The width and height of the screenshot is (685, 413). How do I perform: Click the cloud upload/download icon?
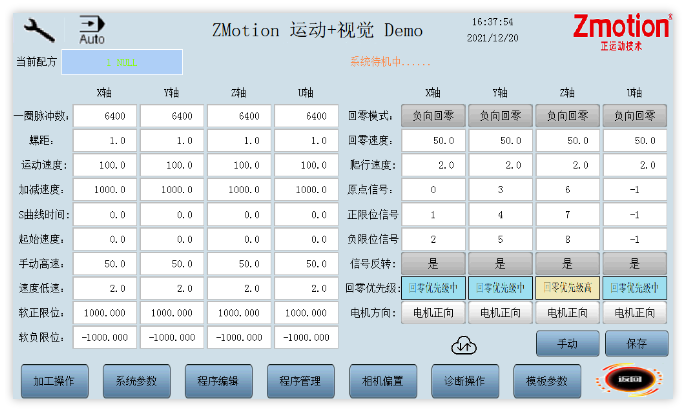[464, 345]
